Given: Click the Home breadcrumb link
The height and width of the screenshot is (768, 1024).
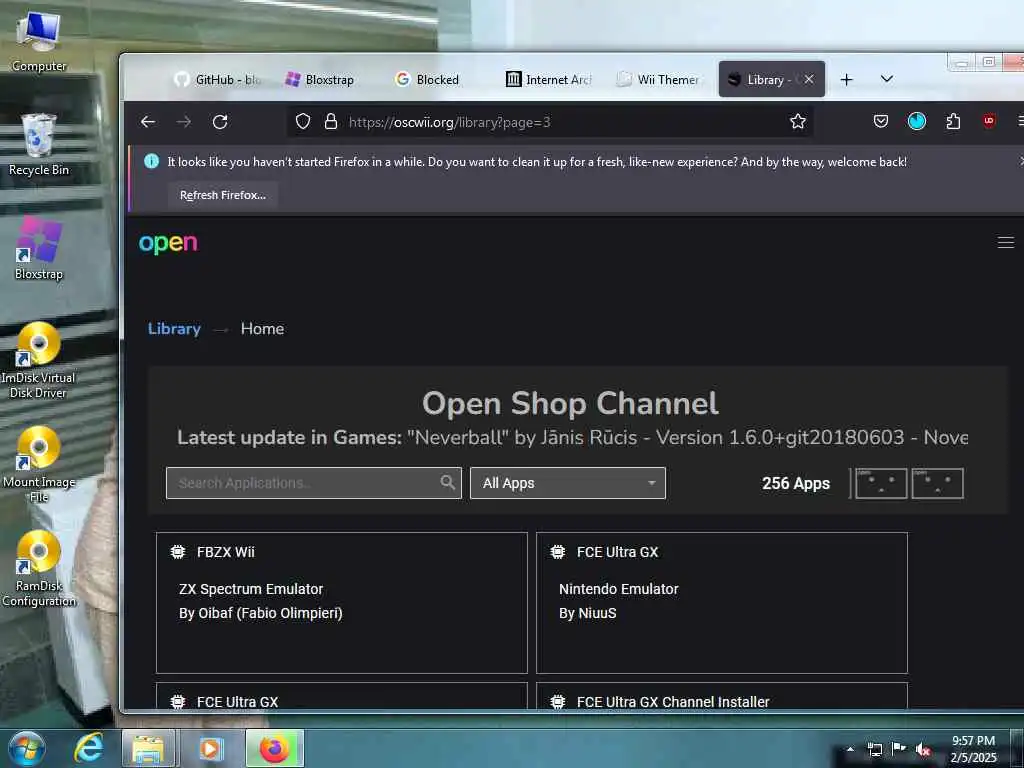Looking at the screenshot, I should pyautogui.click(x=262, y=328).
